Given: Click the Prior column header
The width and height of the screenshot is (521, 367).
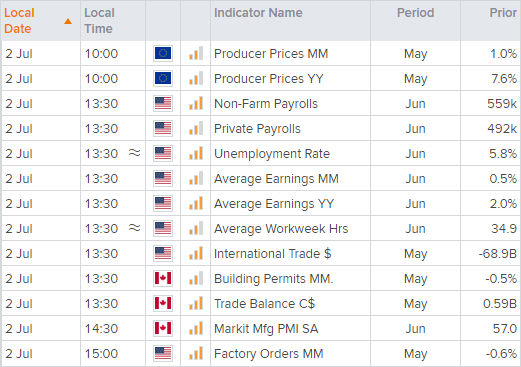Looking at the screenshot, I should [x=503, y=13].
